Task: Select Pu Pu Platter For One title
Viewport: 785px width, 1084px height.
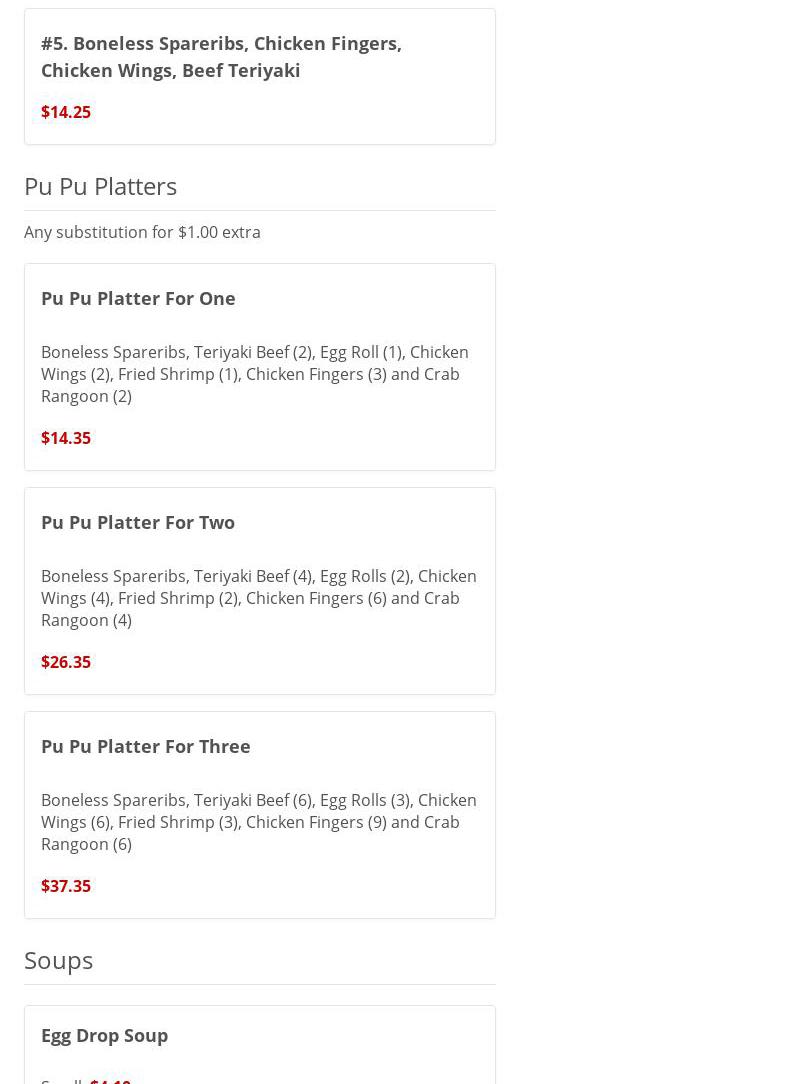Action: click(x=138, y=298)
